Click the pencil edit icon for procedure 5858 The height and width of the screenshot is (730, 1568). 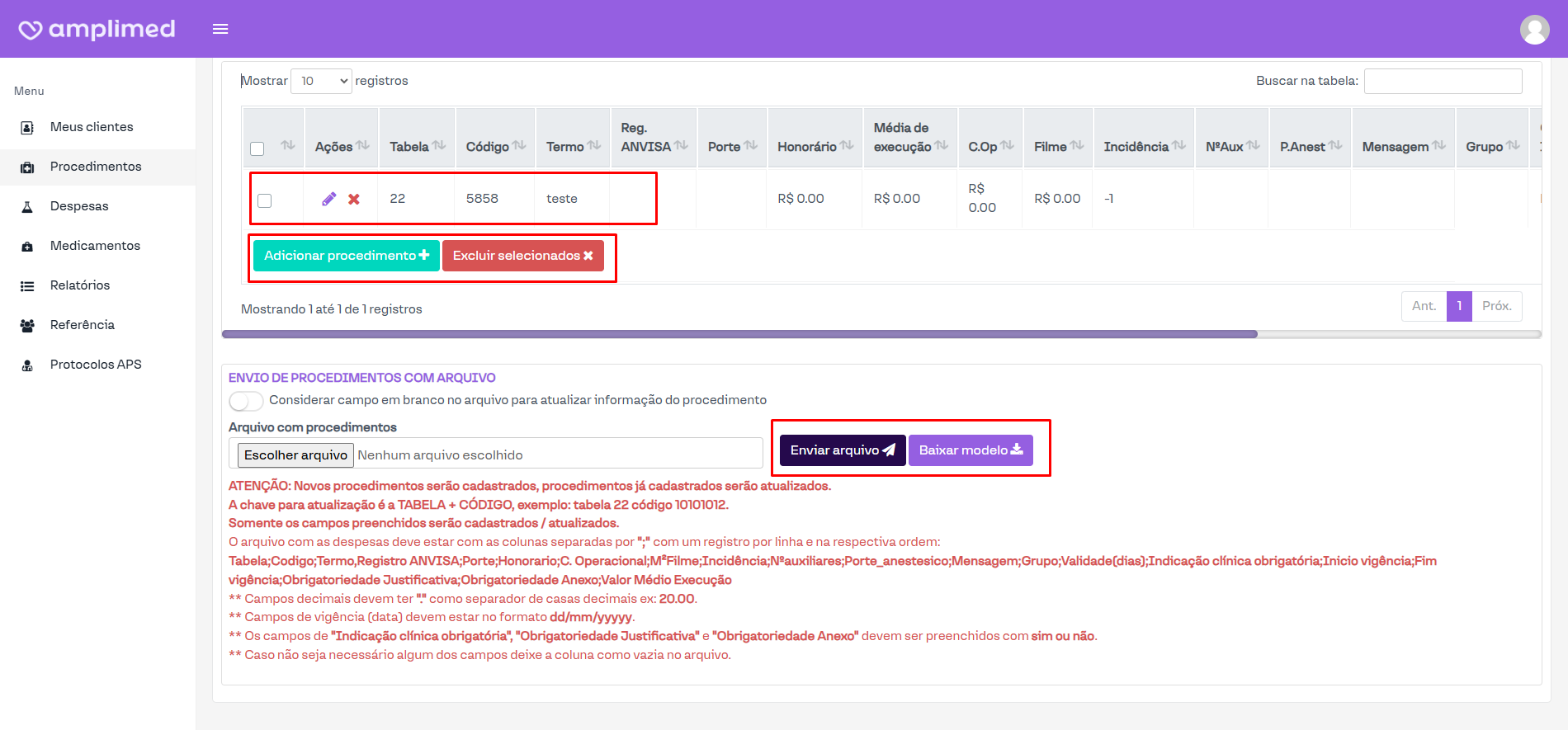click(x=328, y=199)
